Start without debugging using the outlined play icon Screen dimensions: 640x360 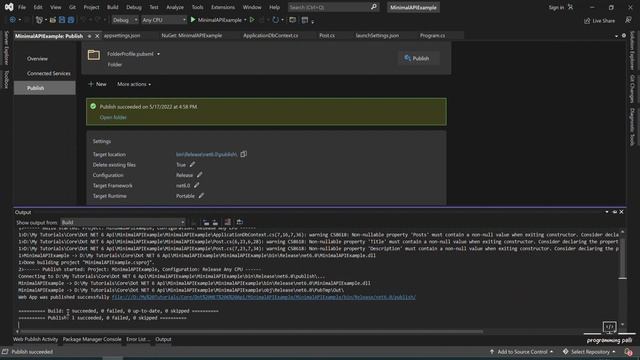pyautogui.click(x=252, y=20)
